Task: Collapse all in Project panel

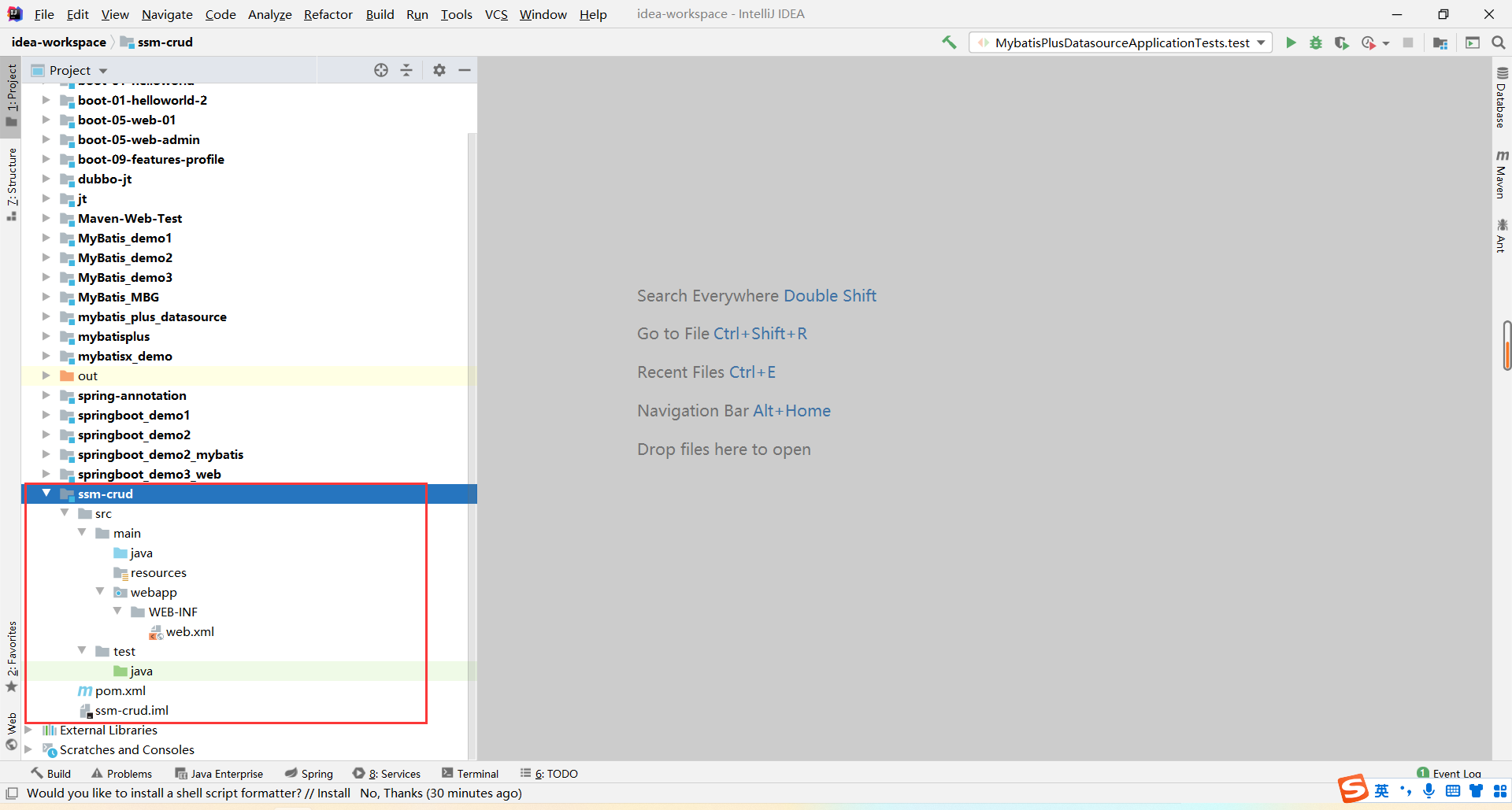Action: [406, 70]
